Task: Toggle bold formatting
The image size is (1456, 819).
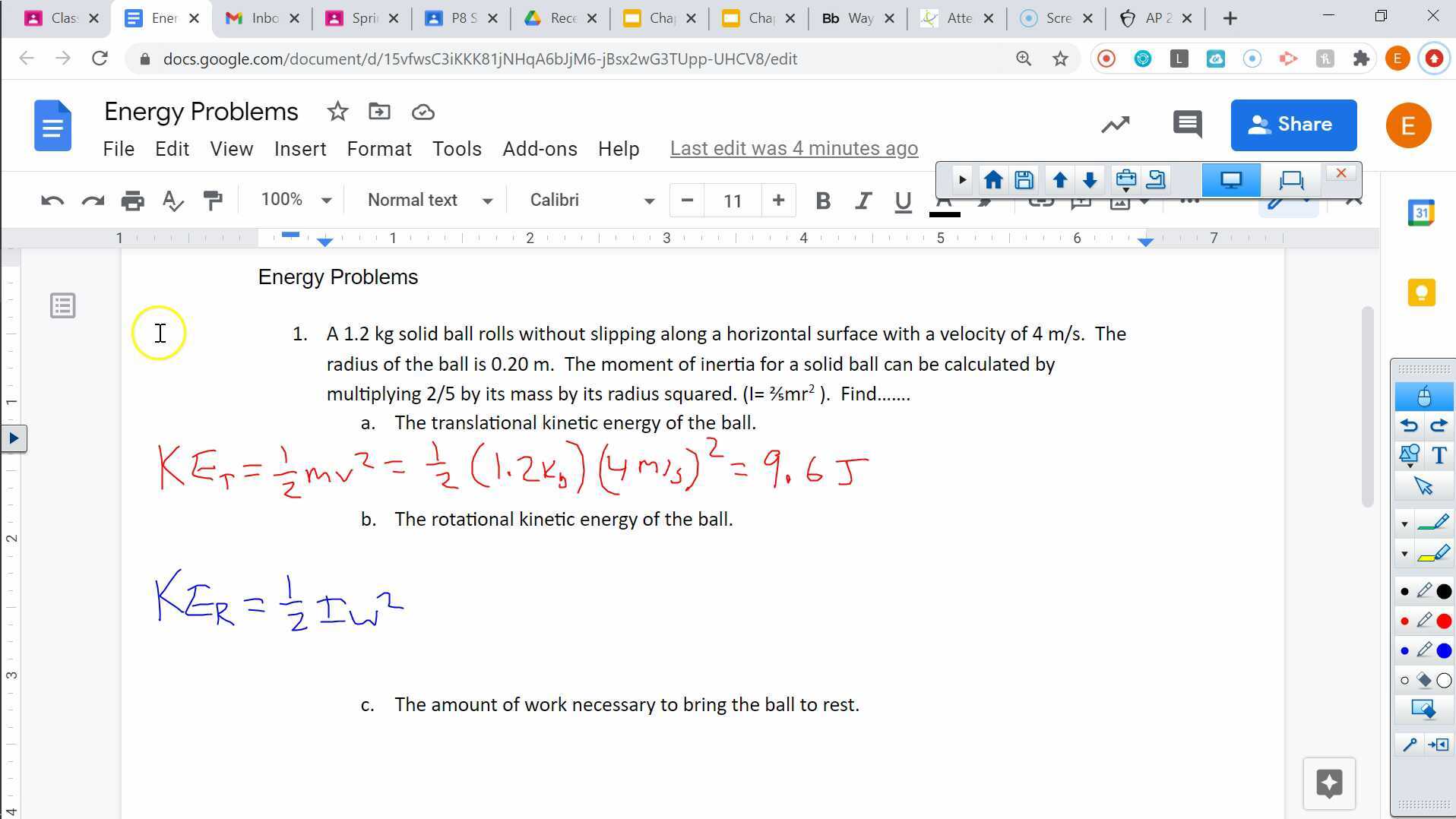Action: tap(823, 201)
